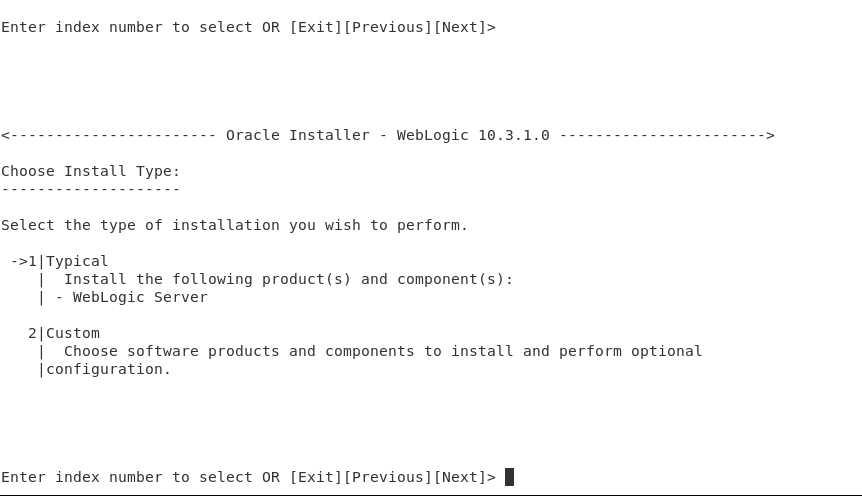Click [Previous] in the upper prompt line

point(388,27)
